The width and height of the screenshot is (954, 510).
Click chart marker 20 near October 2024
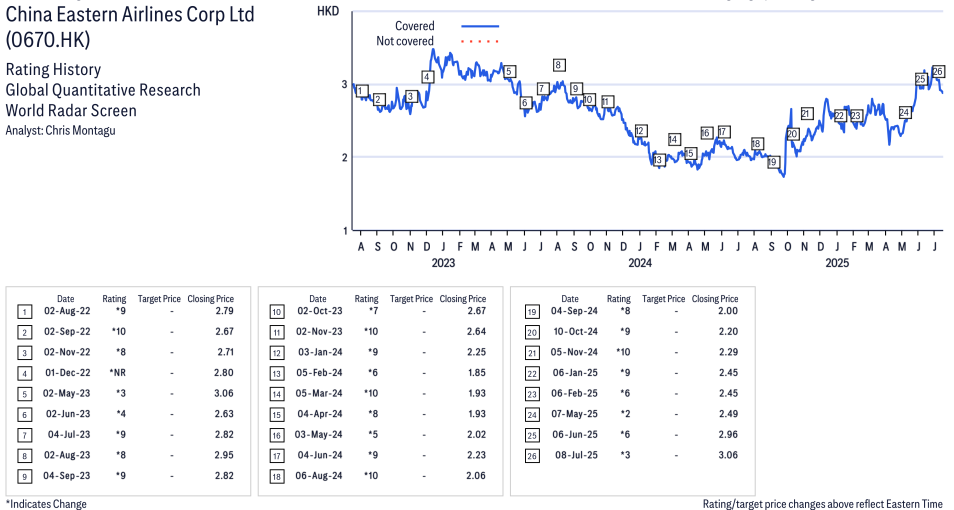[792, 134]
